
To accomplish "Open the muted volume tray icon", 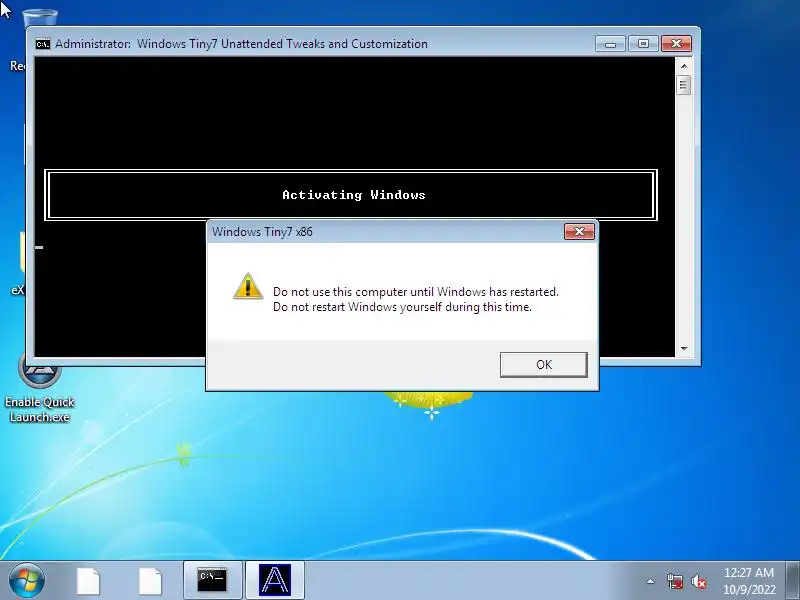I will 698,581.
